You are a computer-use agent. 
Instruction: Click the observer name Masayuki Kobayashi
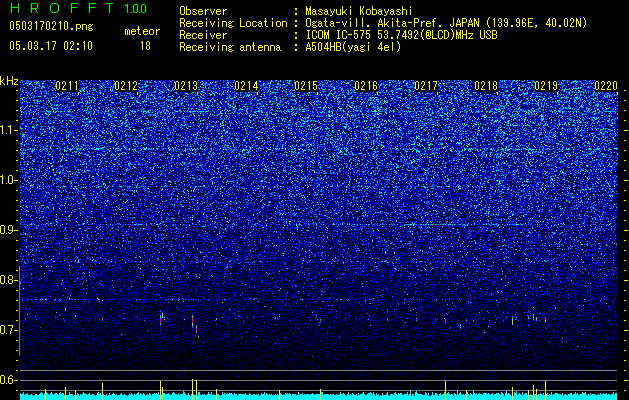[359, 11]
